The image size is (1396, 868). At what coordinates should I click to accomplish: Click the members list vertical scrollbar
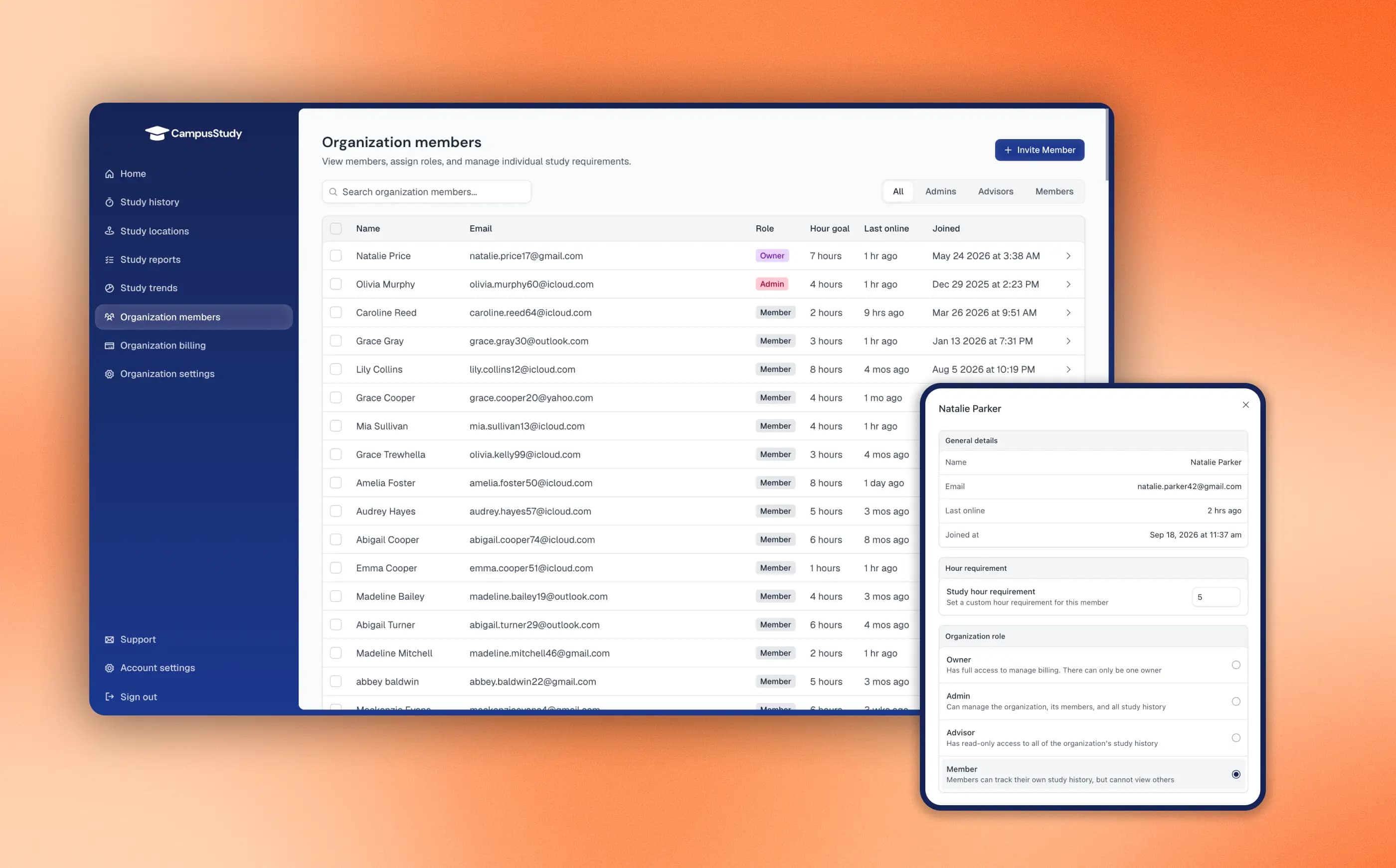tap(1106, 145)
